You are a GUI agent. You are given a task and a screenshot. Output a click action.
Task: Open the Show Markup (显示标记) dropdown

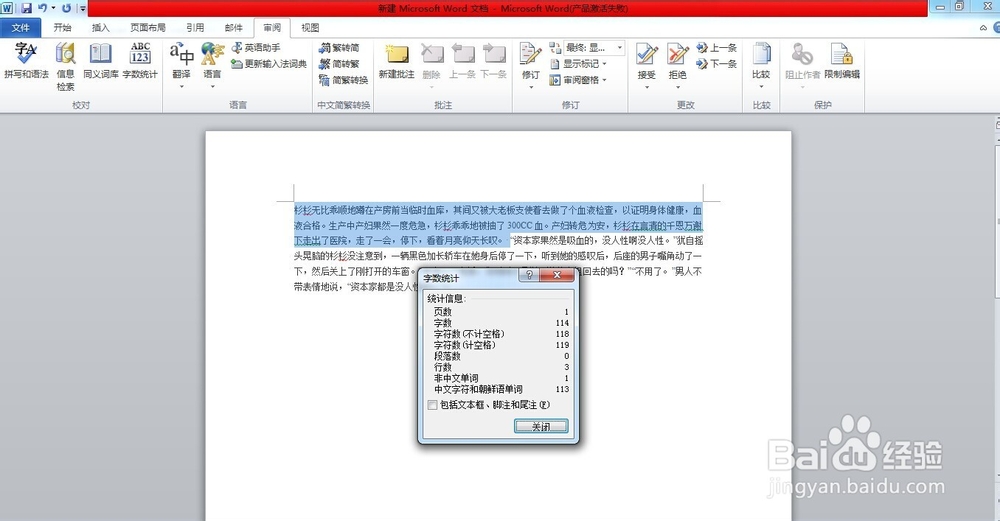point(578,64)
